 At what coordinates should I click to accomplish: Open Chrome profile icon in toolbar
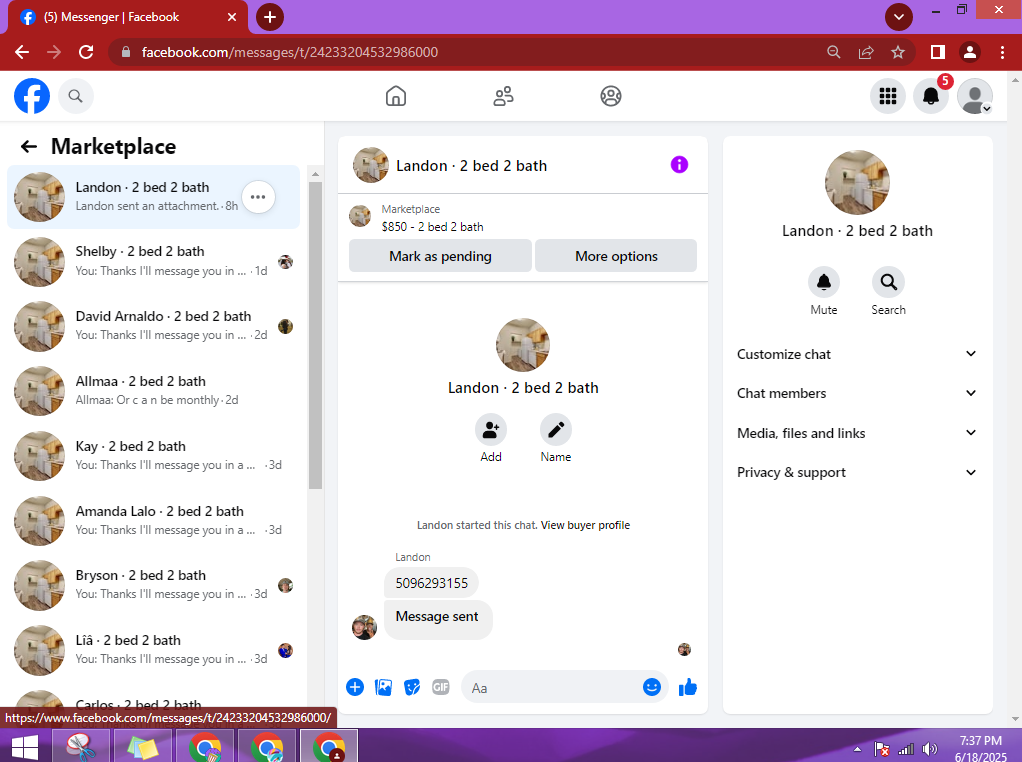click(970, 52)
